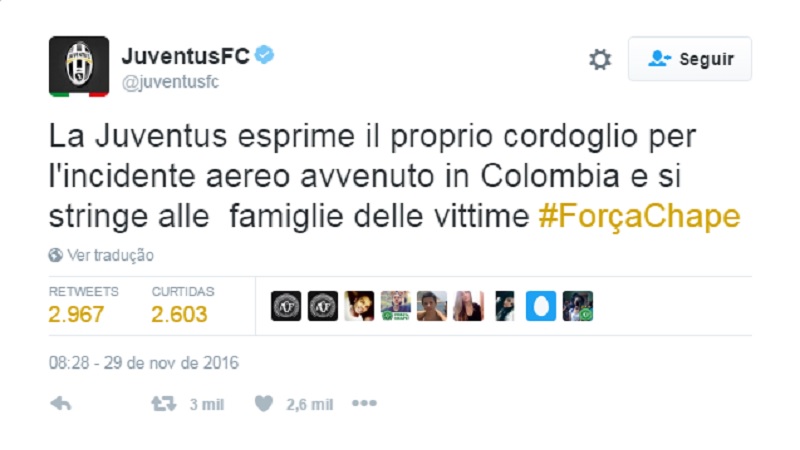800x450 pixels.
Task: Click the 3 mil retweet count
Action: point(207,405)
